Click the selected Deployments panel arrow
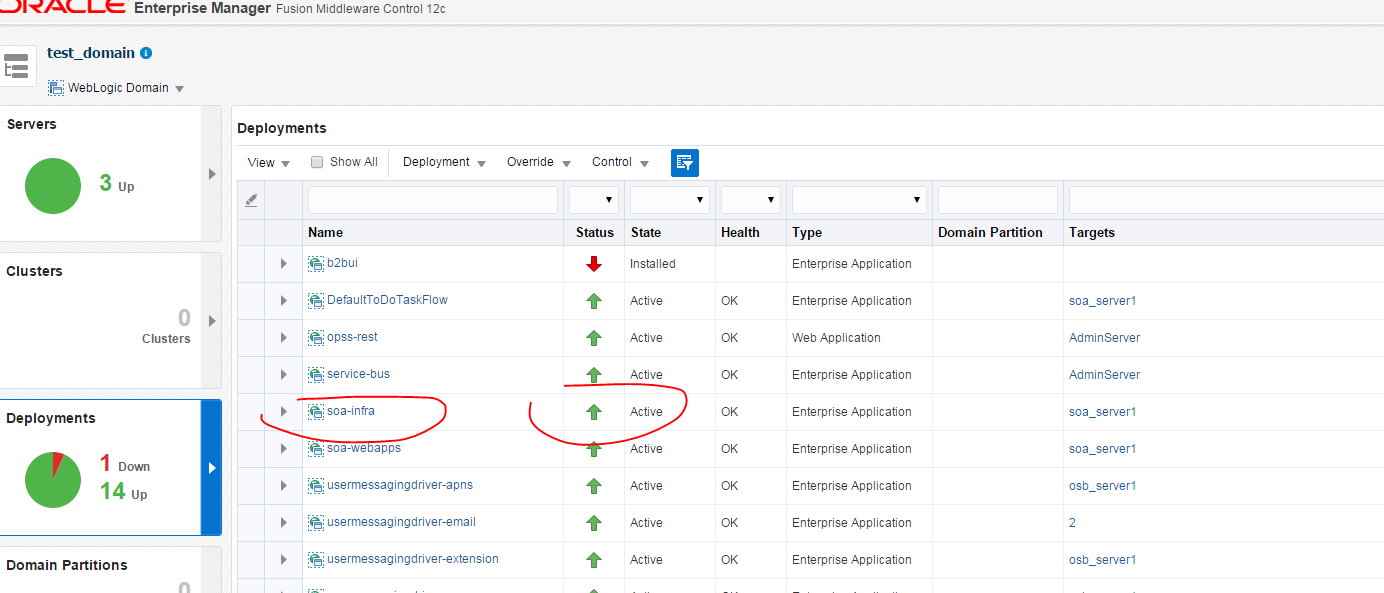Screen dimensions: 1384x593 [211, 468]
